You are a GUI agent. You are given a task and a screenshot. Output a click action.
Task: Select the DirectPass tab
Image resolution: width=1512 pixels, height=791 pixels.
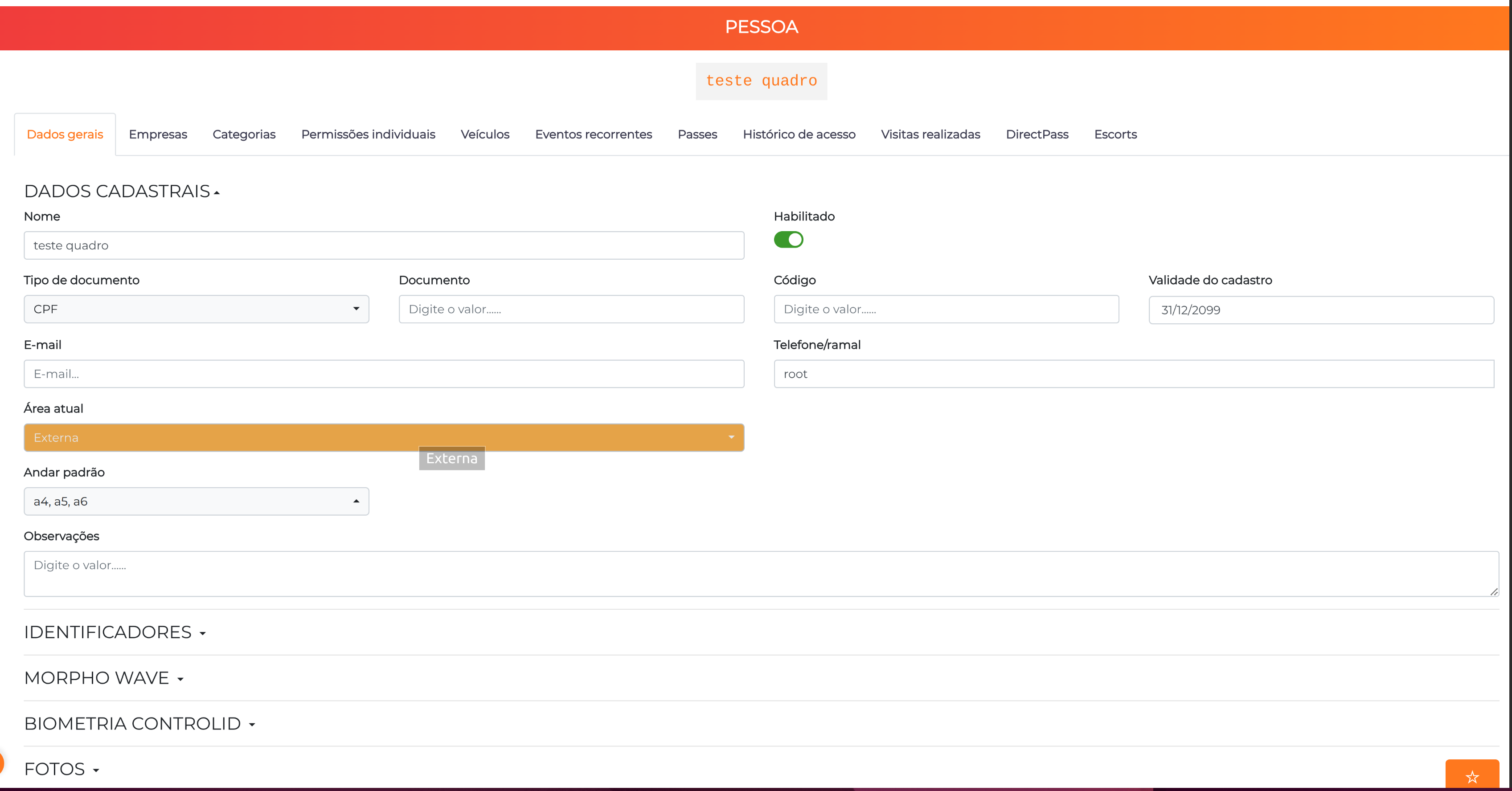pos(1037,135)
